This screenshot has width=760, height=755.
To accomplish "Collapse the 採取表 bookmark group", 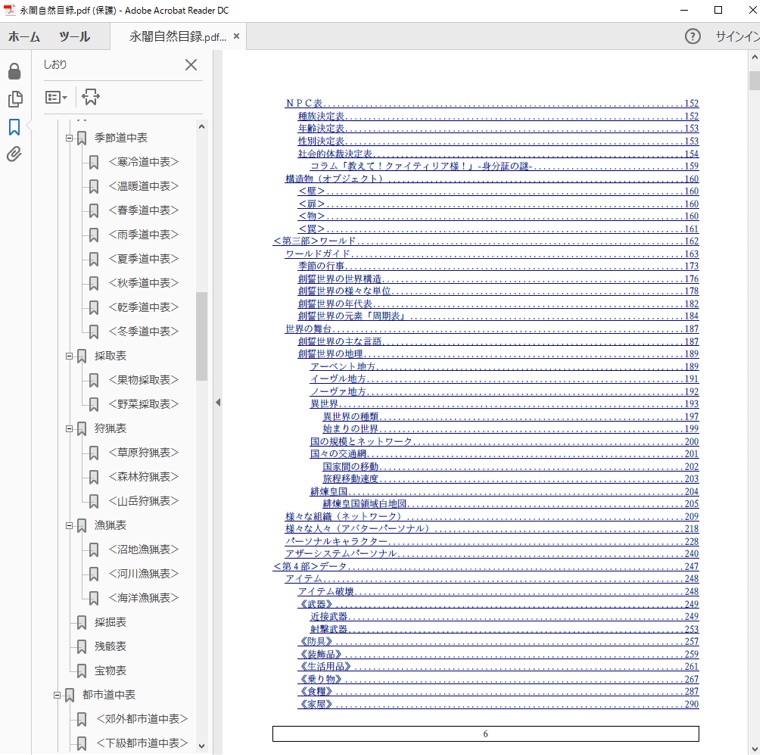I will click(x=69, y=356).
